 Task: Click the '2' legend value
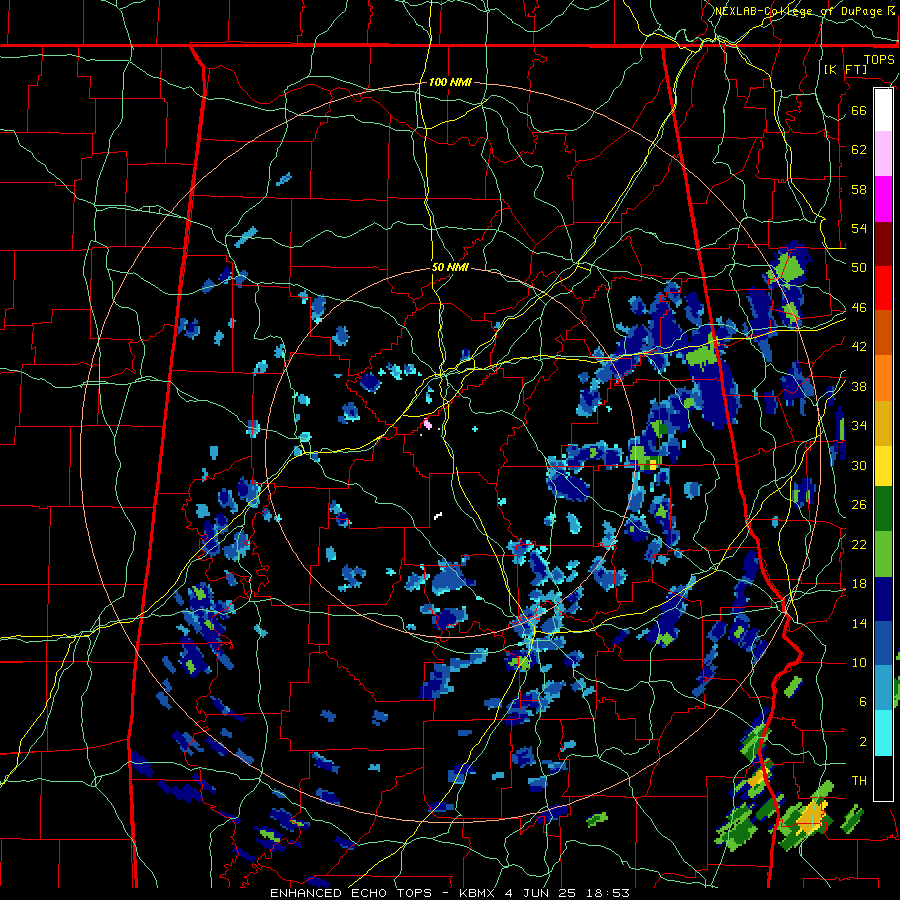pos(862,742)
